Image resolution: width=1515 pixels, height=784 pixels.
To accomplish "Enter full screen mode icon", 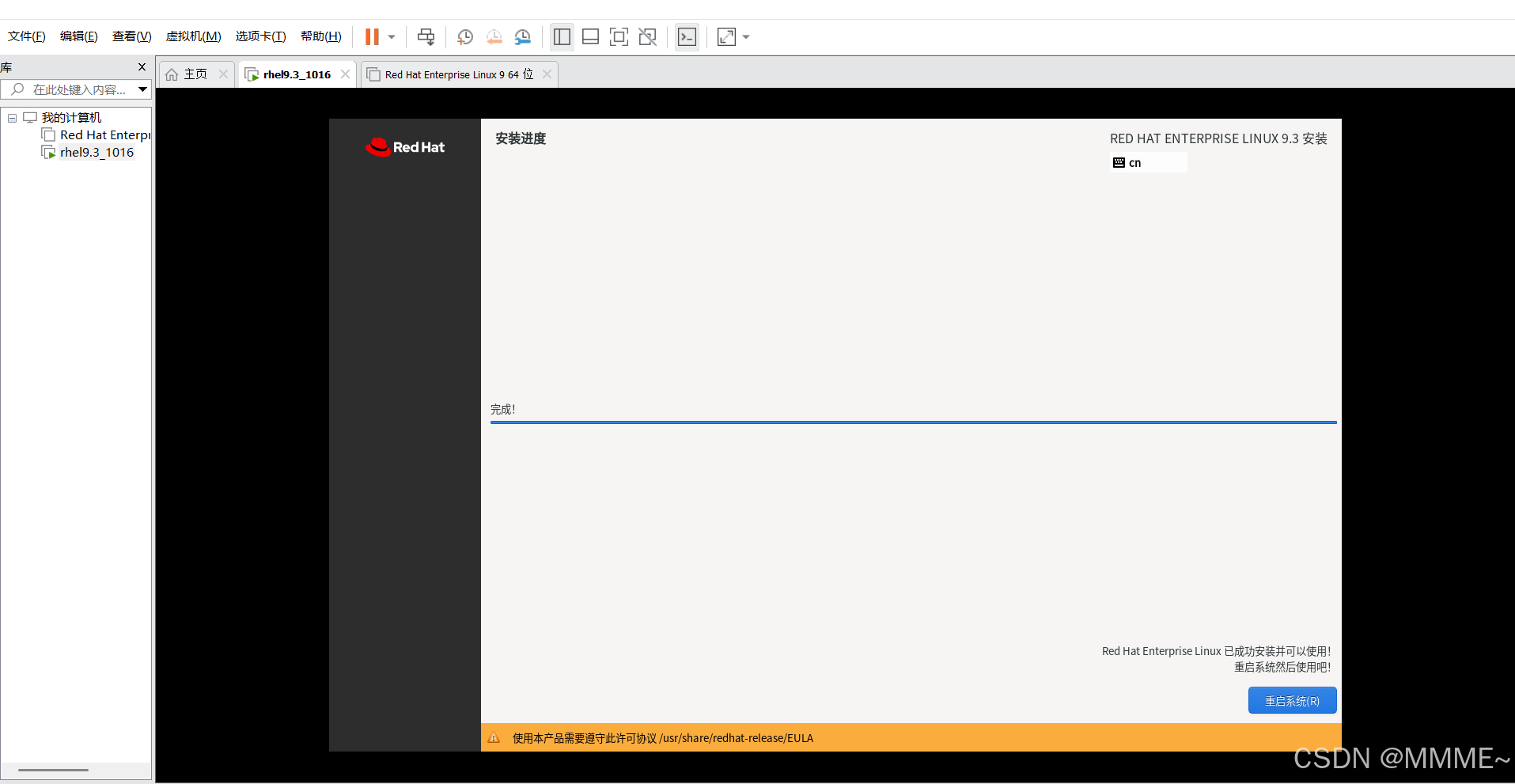I will coord(619,37).
